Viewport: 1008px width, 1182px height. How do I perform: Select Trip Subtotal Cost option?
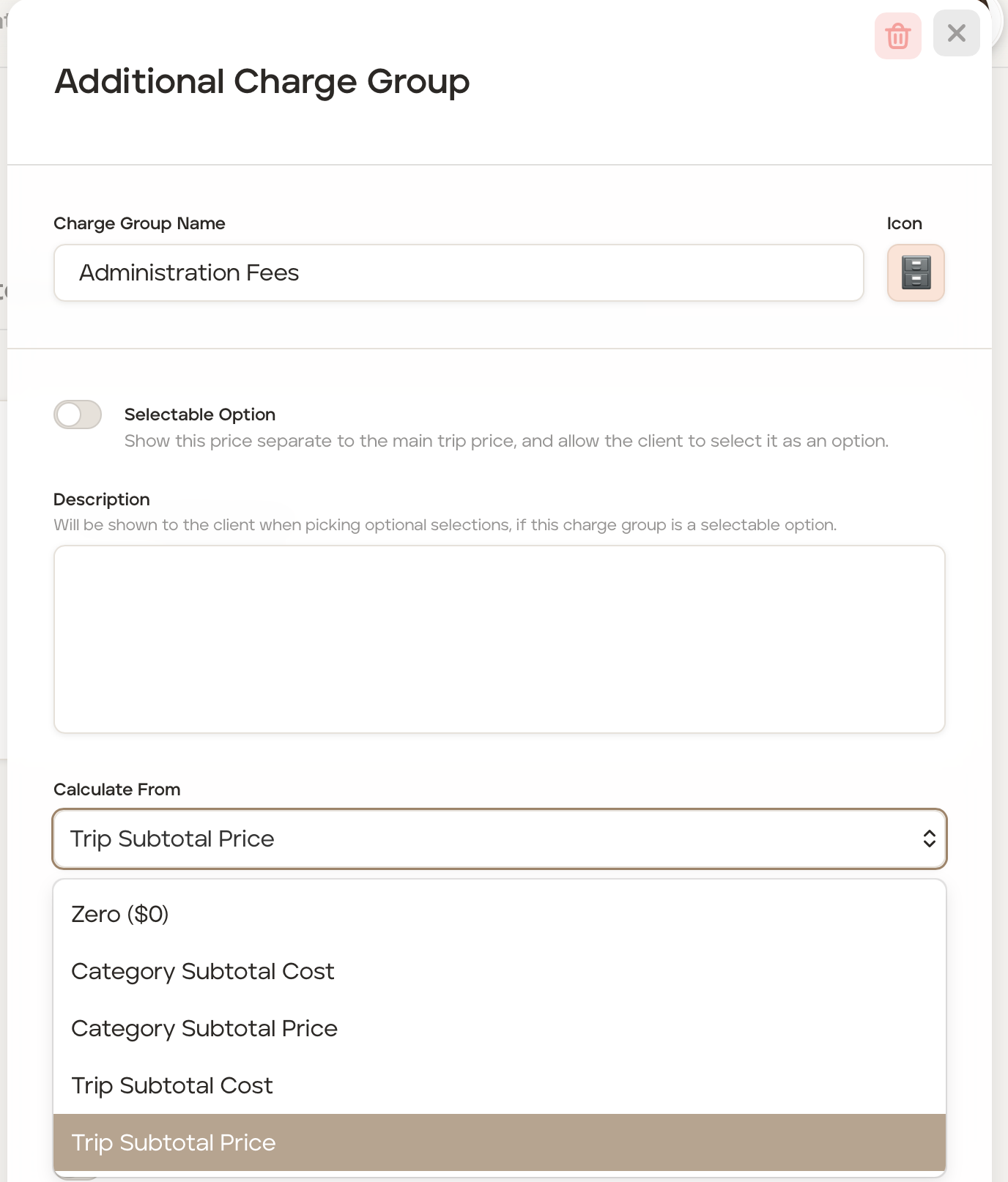click(172, 1085)
